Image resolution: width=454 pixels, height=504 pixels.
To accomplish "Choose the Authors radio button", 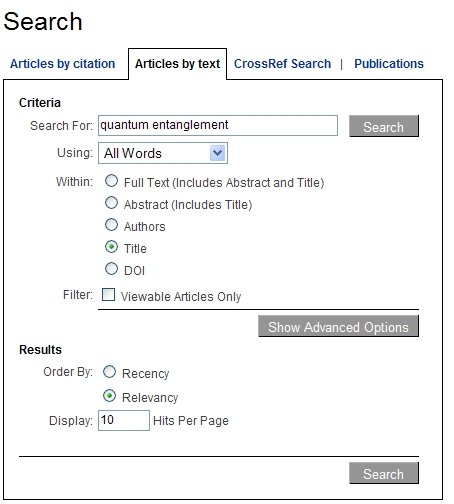I will pos(111,225).
